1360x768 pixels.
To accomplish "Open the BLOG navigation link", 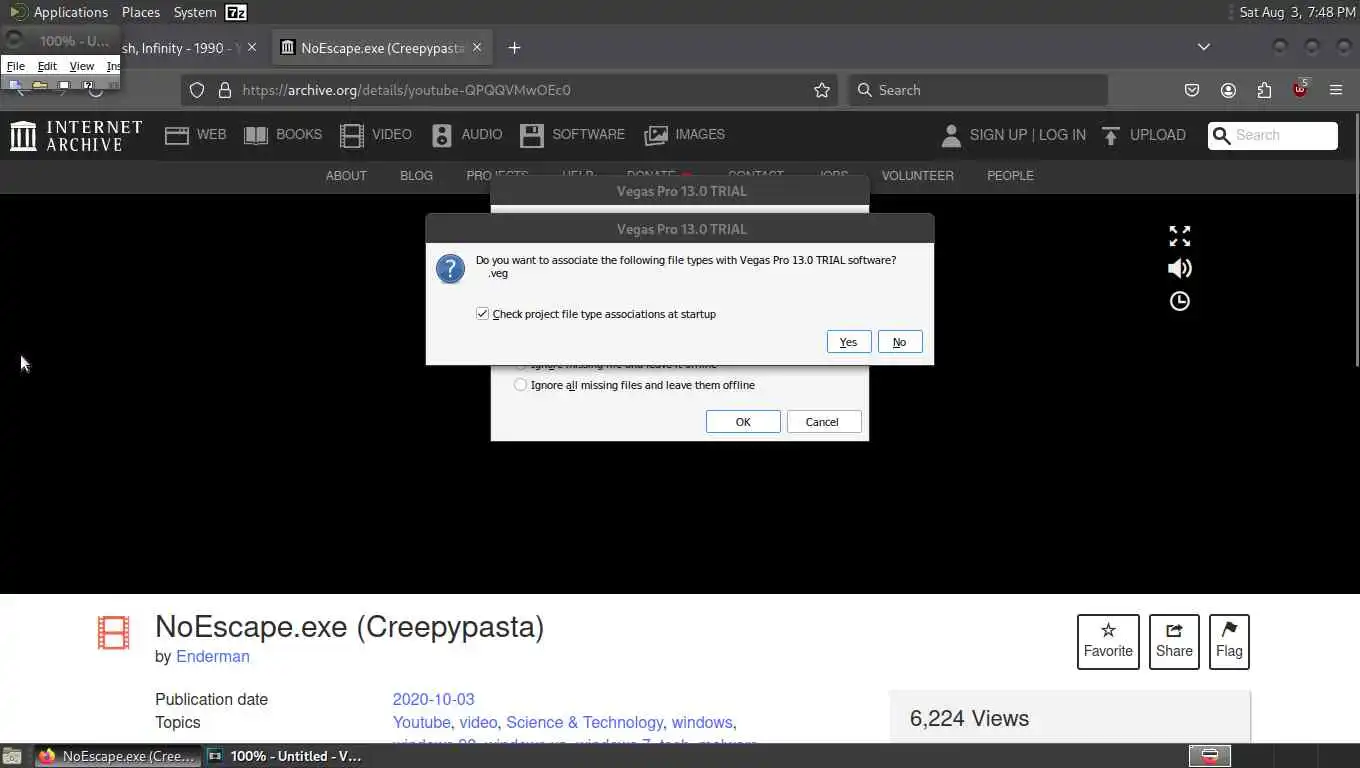I will [416, 176].
